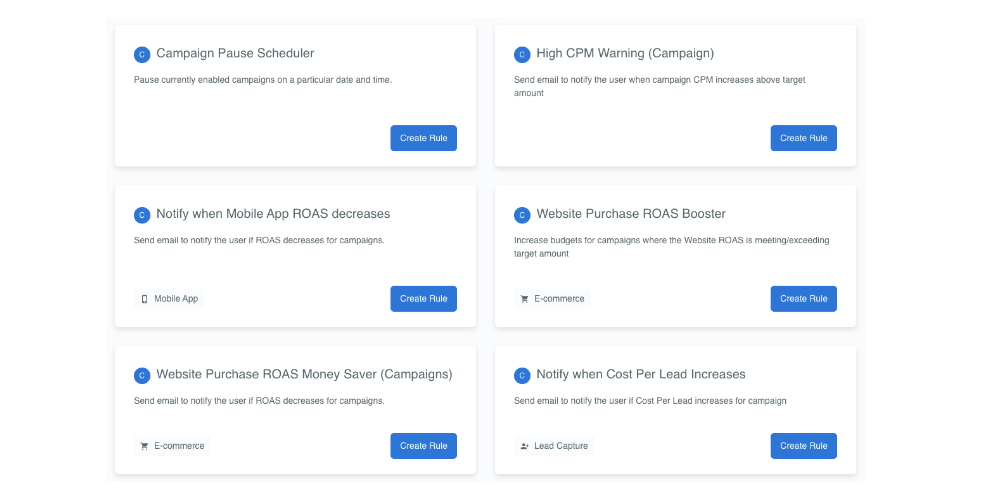
Task: Open the Website Purchase ROAS Booster title
Action: tap(631, 214)
